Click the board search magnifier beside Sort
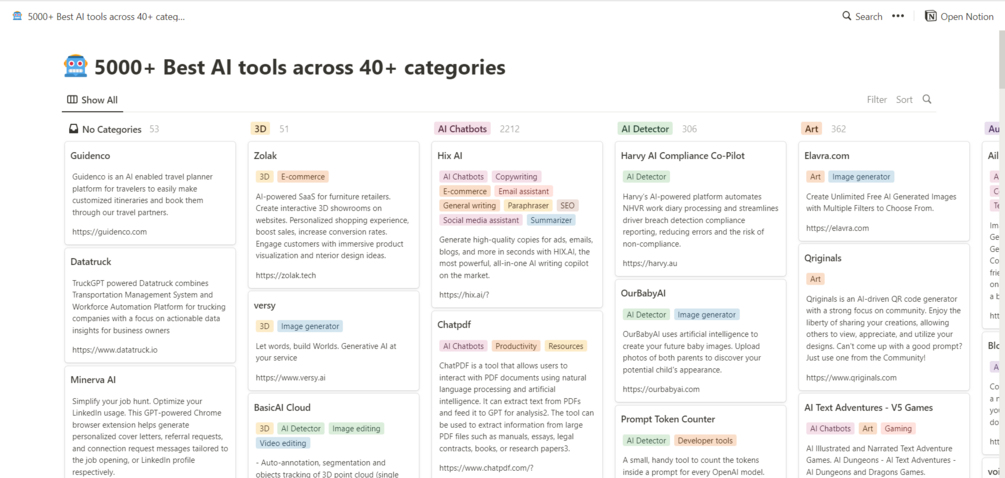Image resolution: width=1005 pixels, height=478 pixels. click(x=926, y=99)
